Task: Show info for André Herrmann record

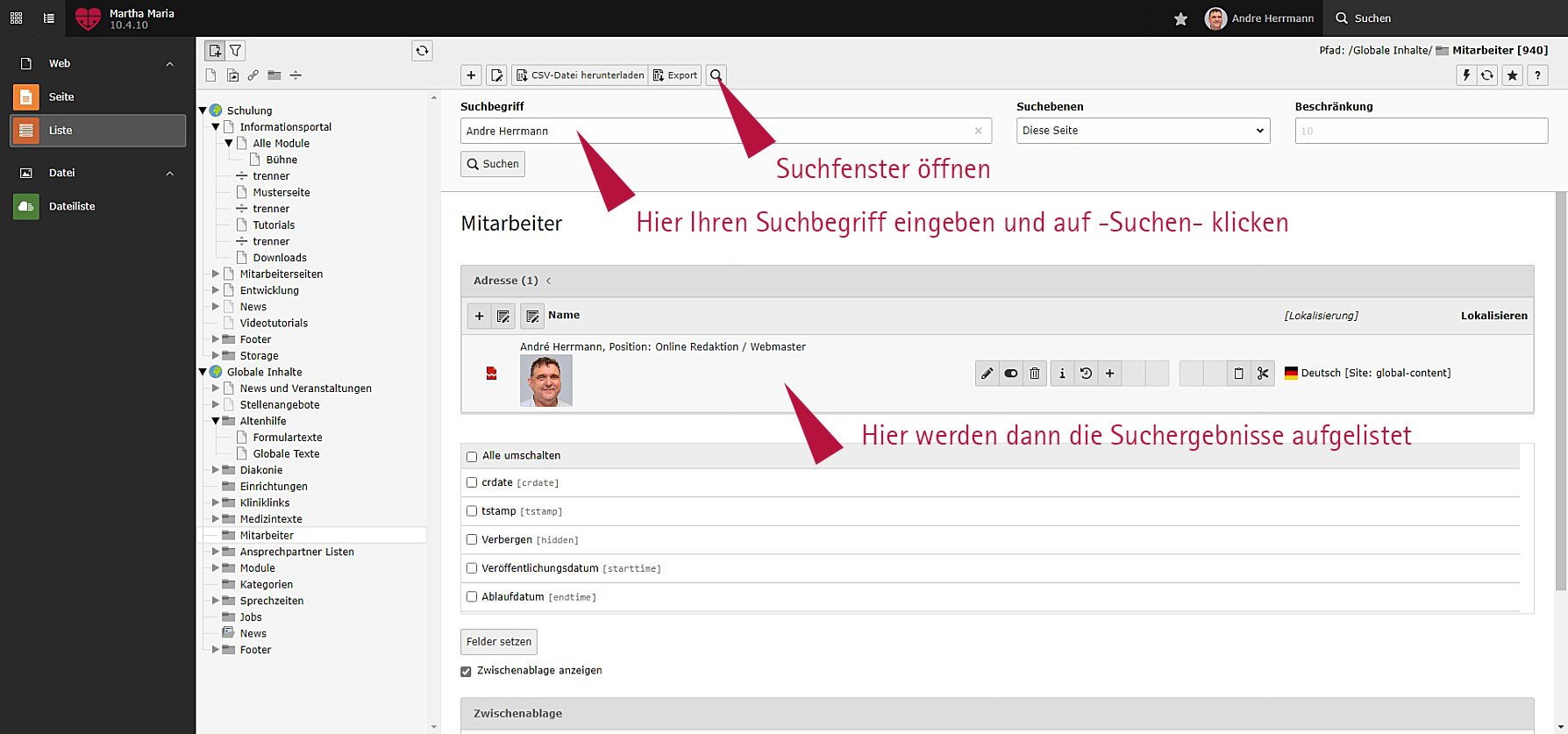Action: [1062, 374]
